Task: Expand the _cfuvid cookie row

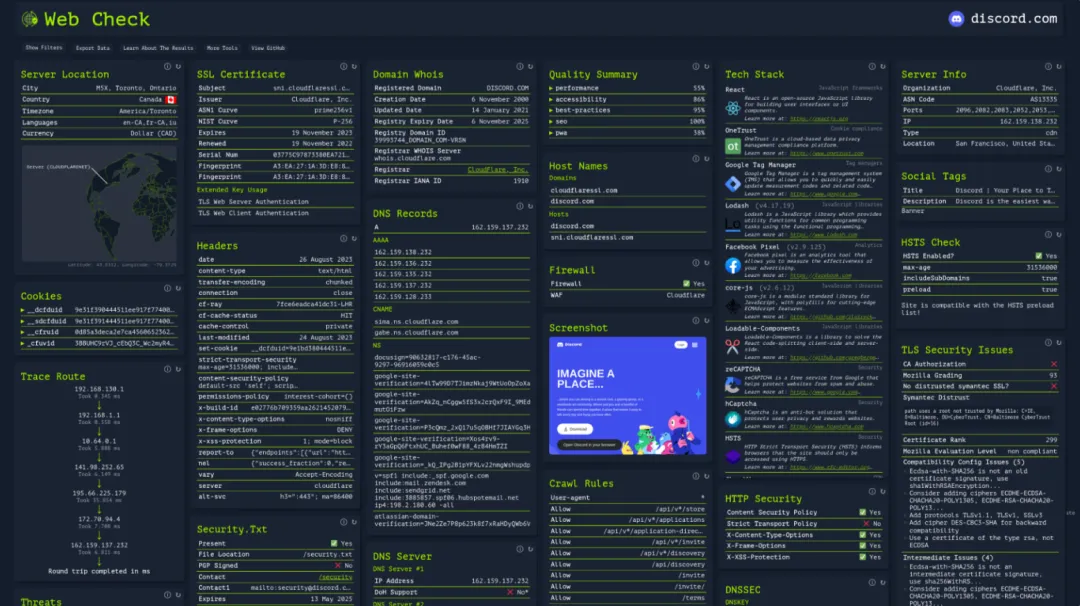Action: click(x=98, y=343)
